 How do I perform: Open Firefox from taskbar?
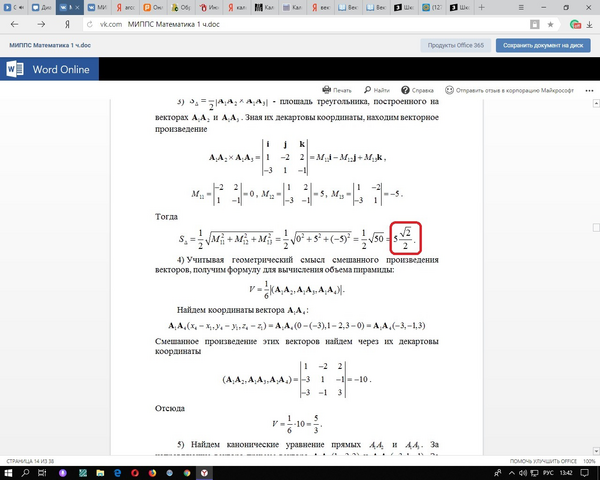pyautogui.click(x=152, y=473)
